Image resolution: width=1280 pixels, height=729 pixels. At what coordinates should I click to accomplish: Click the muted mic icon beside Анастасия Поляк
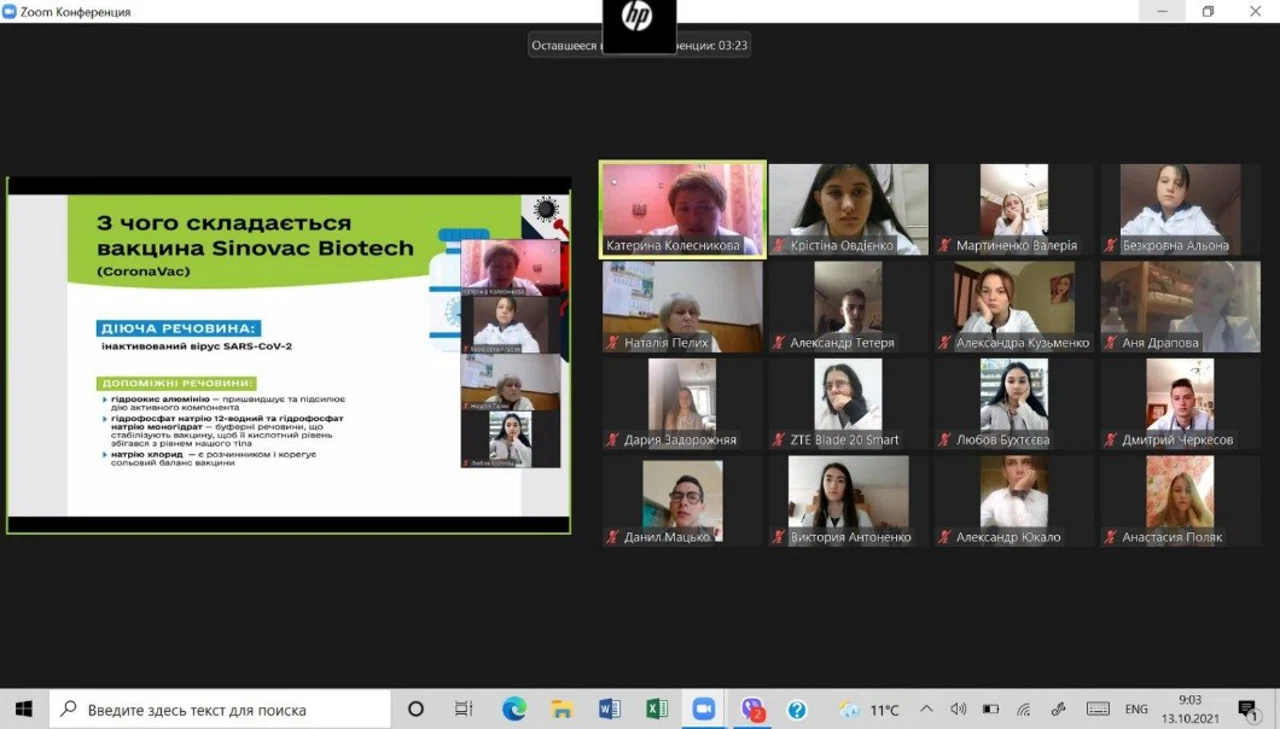tap(1110, 536)
